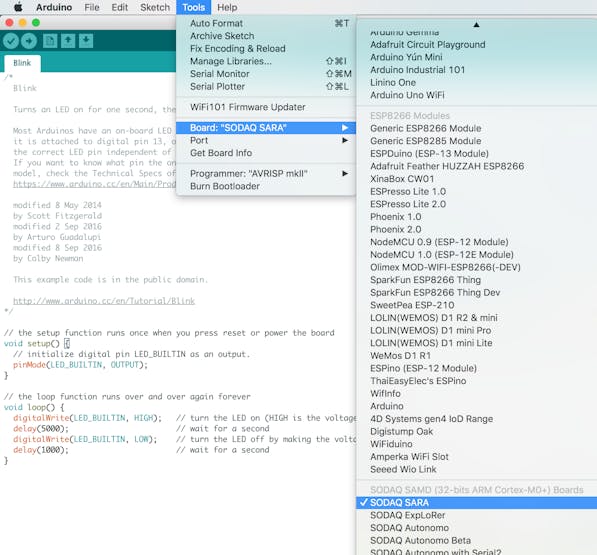This screenshot has width=597, height=555.
Task: Select Phoenix 1.0 board
Action: [477, 217]
